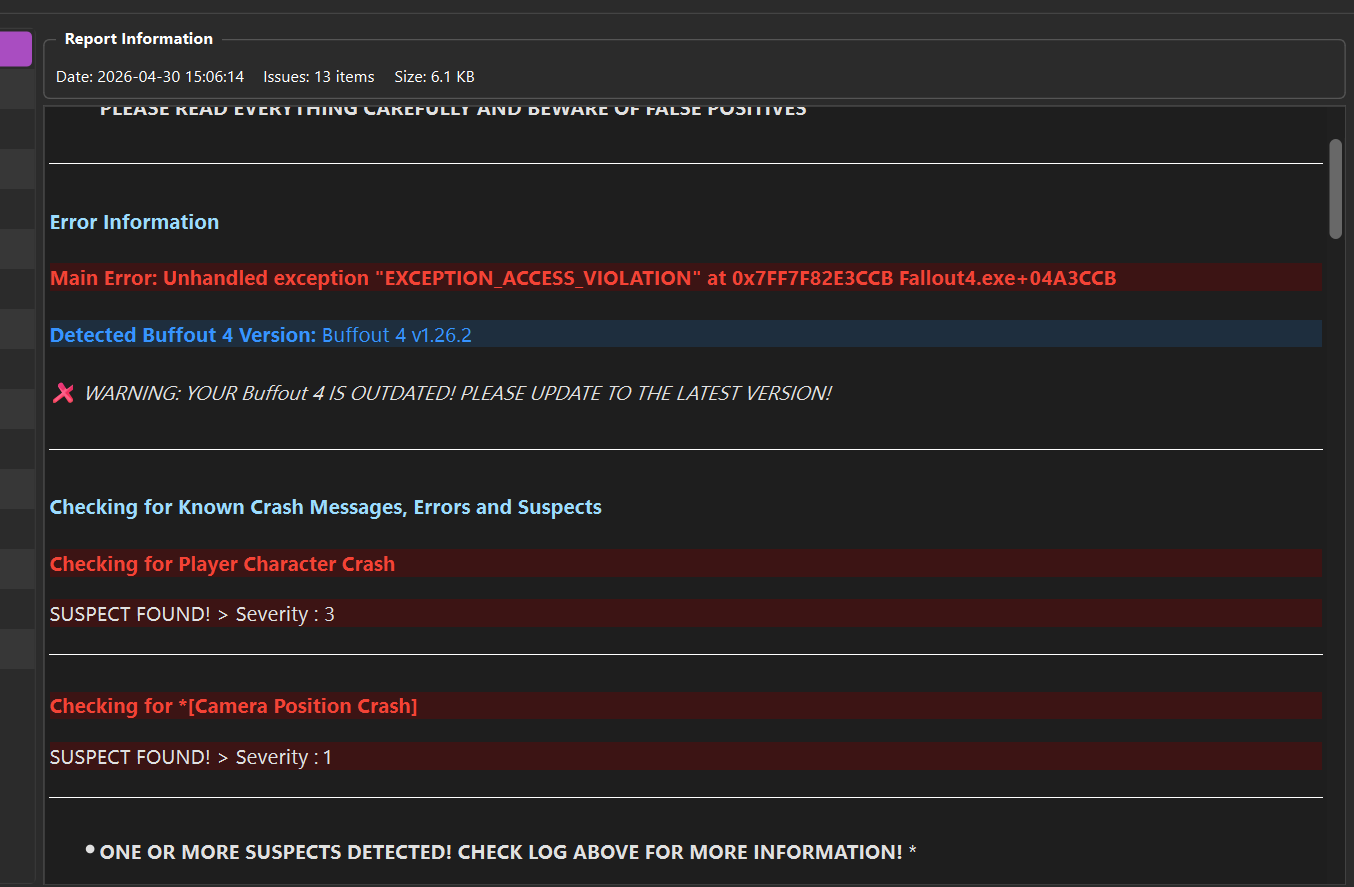This screenshot has width=1354, height=887.
Task: Click the red X warning icon
Action: pyautogui.click(x=63, y=393)
